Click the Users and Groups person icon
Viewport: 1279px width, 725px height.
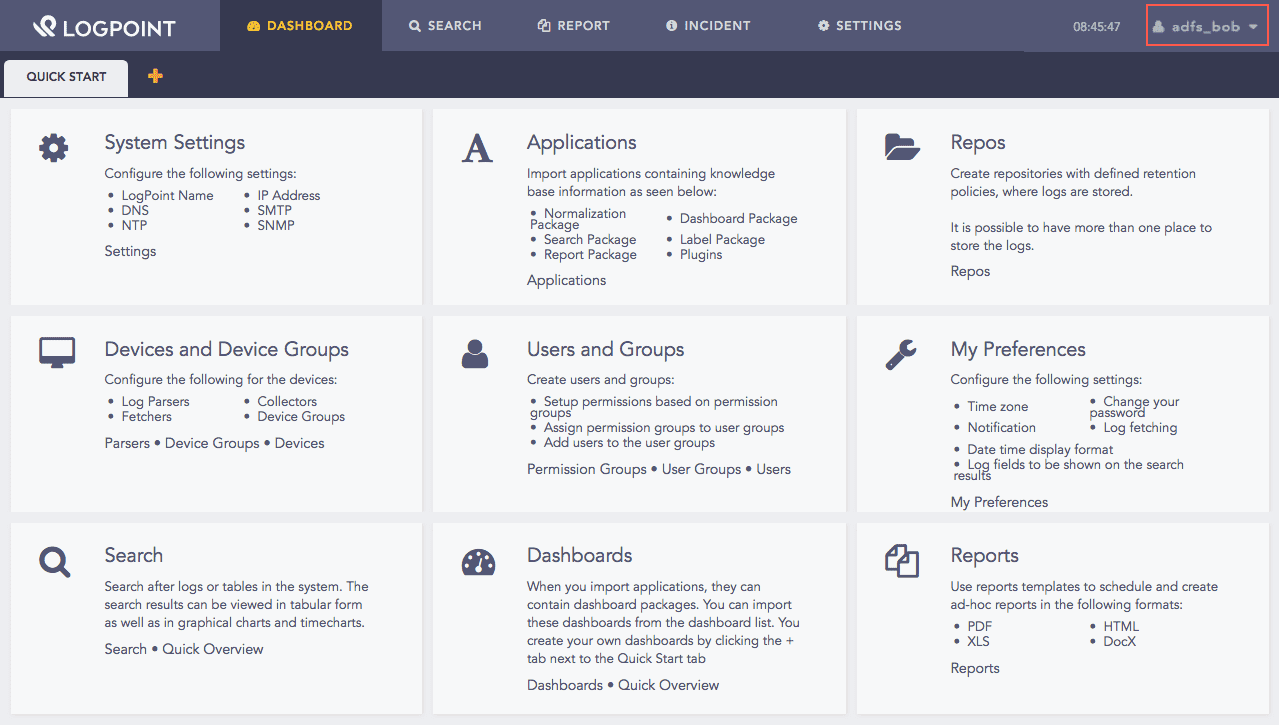point(475,353)
